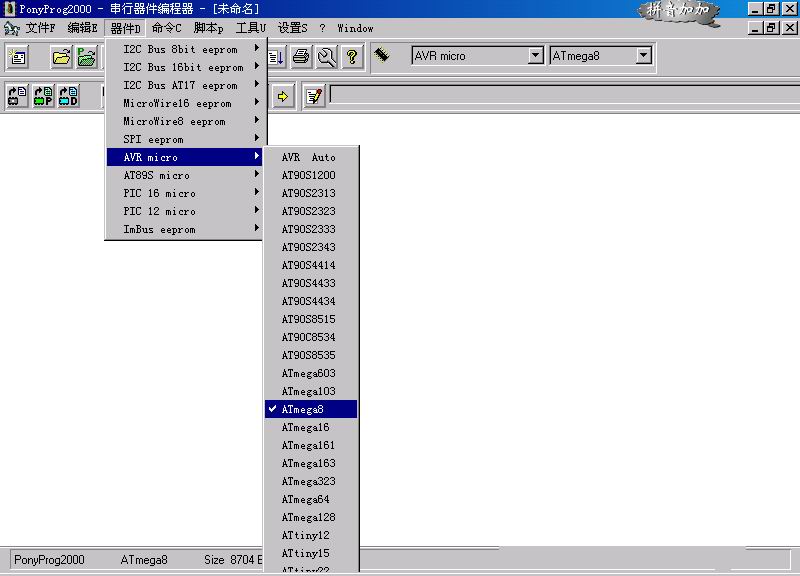Open the AVR micro device family dropdown
Viewport: 800px width, 576px height.
tap(535, 56)
